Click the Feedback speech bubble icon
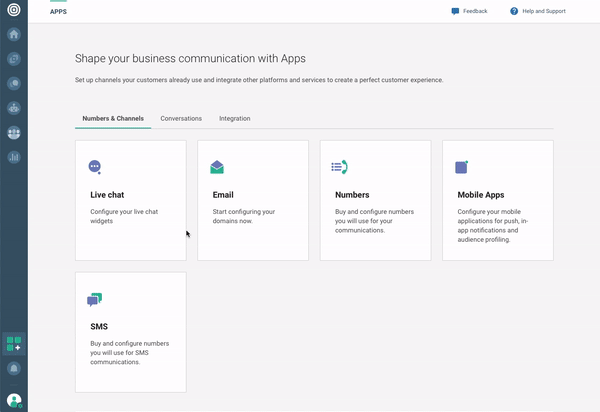This screenshot has width=600, height=412. (x=455, y=11)
